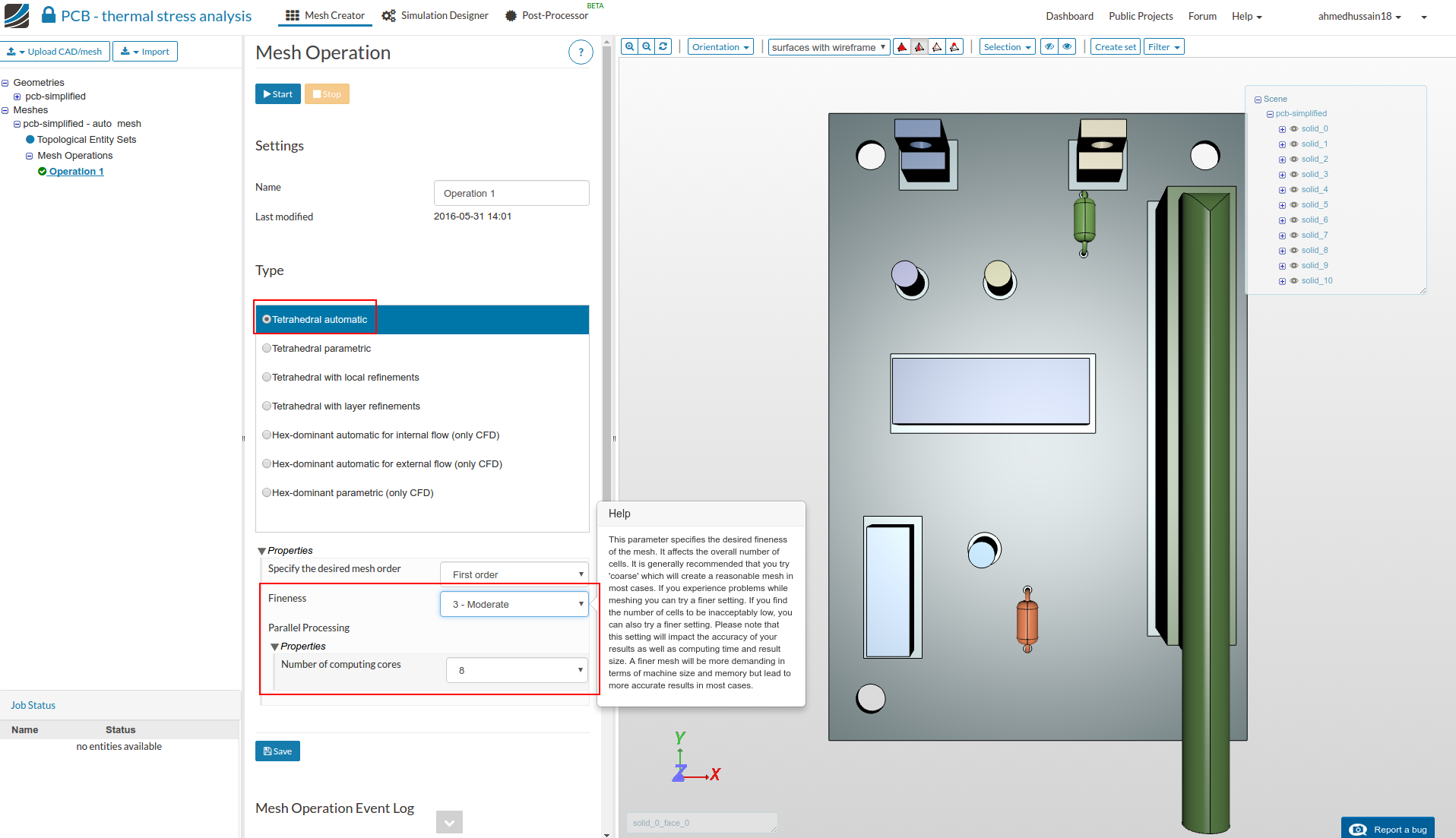
Task: Select Topological Entity Sets in the tree
Action: 87,140
